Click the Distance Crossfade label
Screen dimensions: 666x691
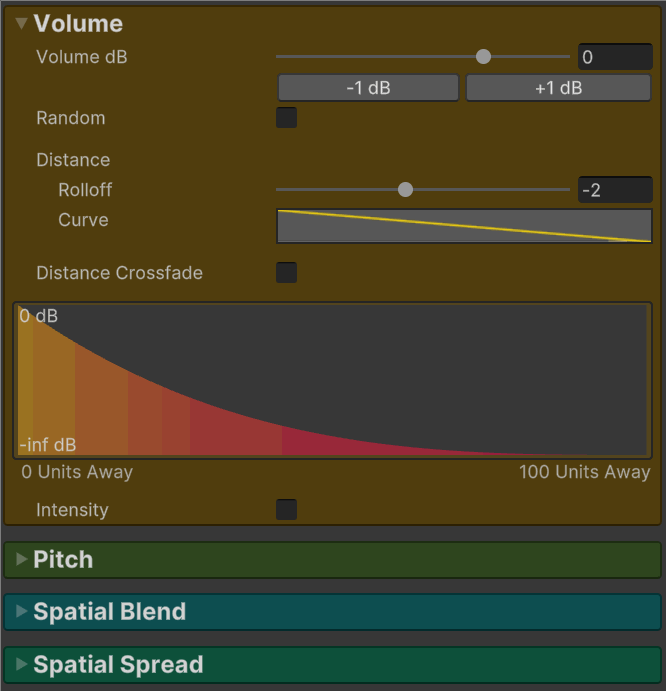tap(119, 273)
